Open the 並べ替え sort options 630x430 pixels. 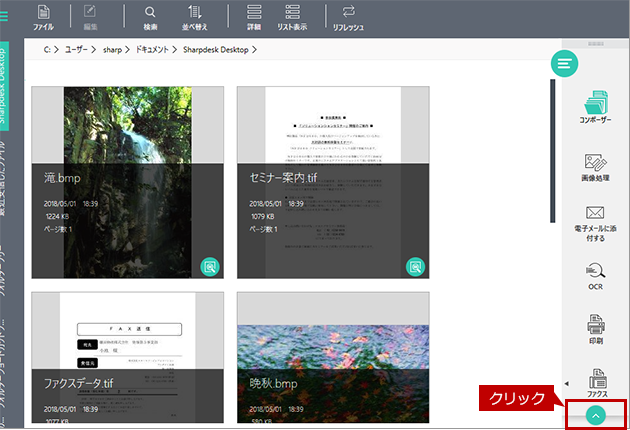point(194,18)
